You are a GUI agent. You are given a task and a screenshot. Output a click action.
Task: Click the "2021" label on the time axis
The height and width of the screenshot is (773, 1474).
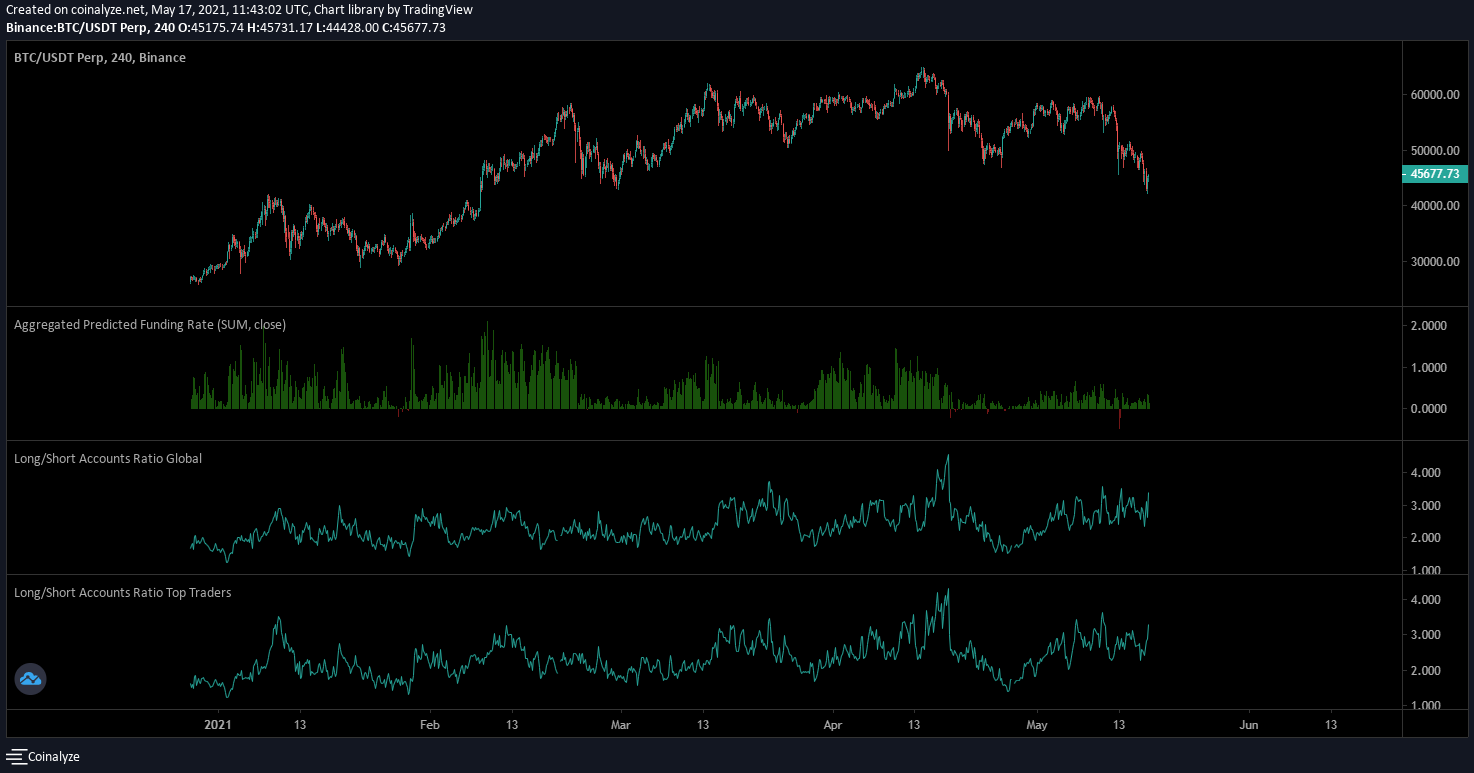click(217, 725)
